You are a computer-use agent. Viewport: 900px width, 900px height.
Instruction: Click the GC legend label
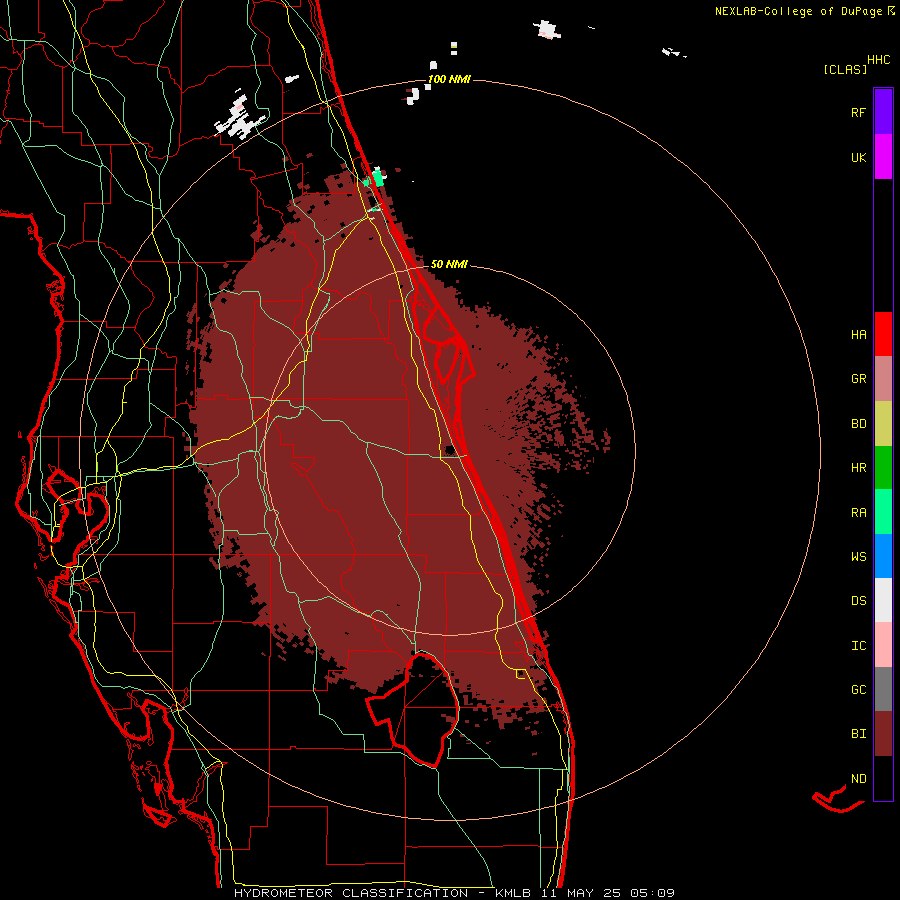pyautogui.click(x=859, y=690)
